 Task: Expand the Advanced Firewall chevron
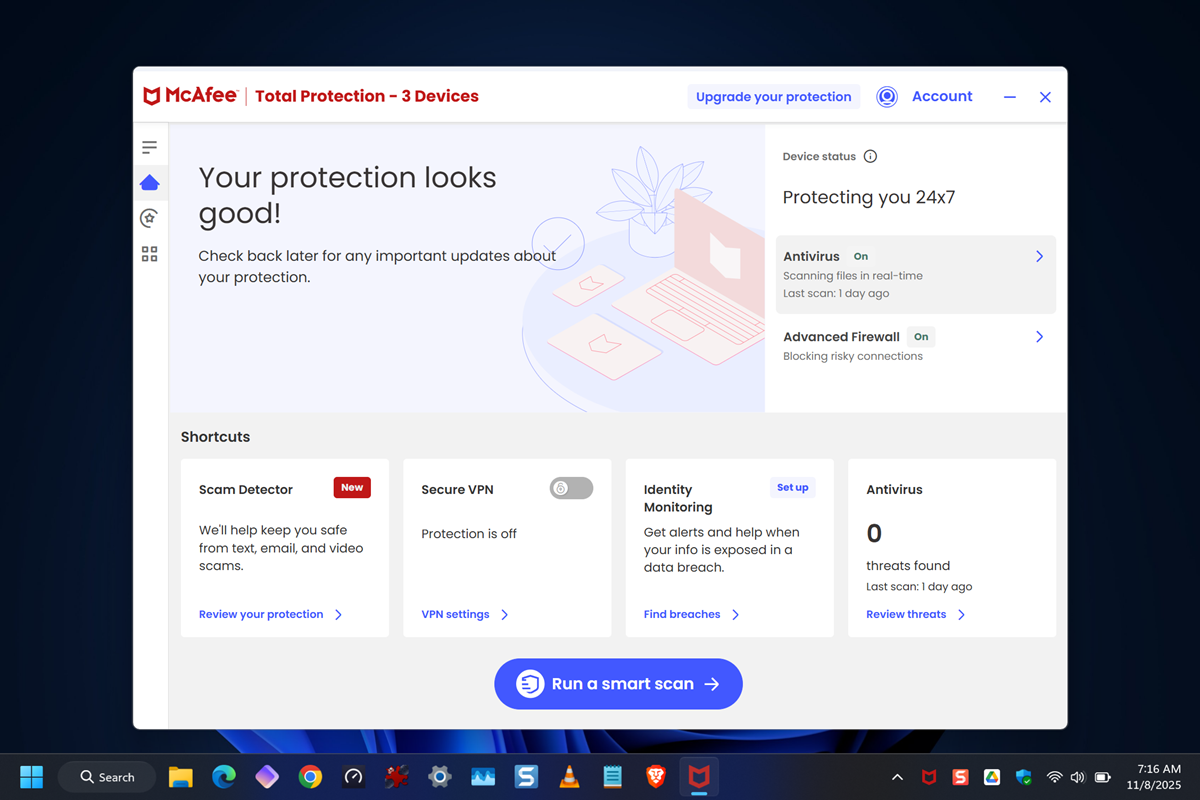pyautogui.click(x=1039, y=337)
